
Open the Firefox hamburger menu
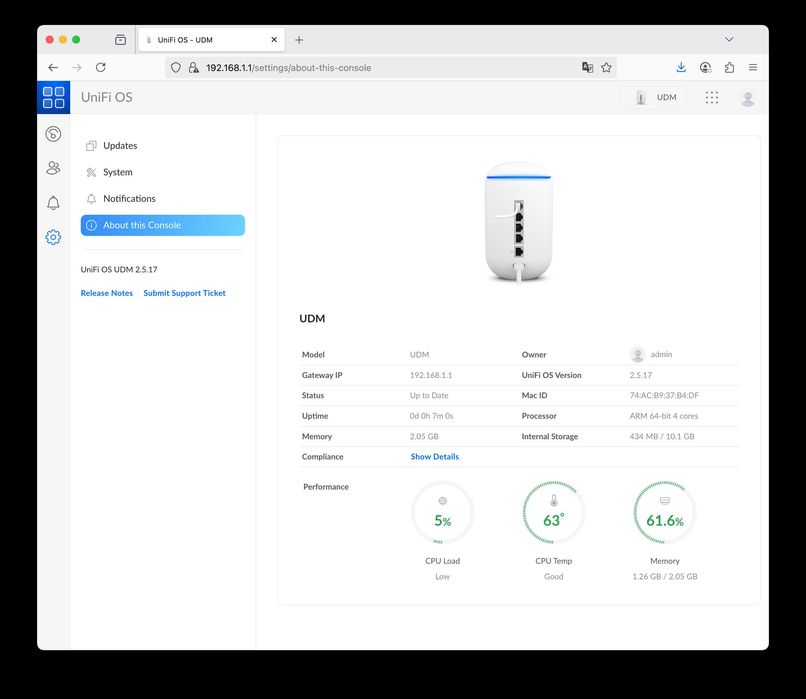(753, 67)
